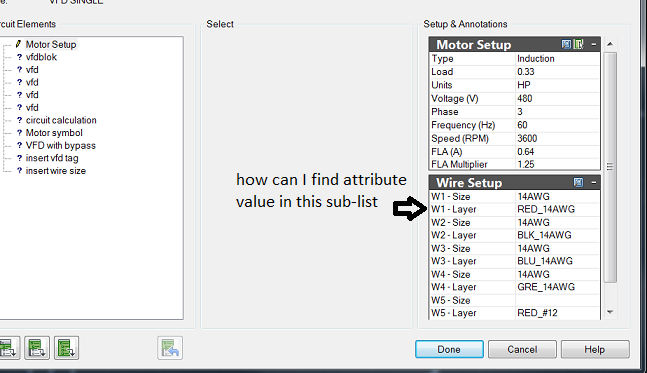Select insert vfd tag tree item
Viewport: 647px width, 373px height.
coord(52,158)
